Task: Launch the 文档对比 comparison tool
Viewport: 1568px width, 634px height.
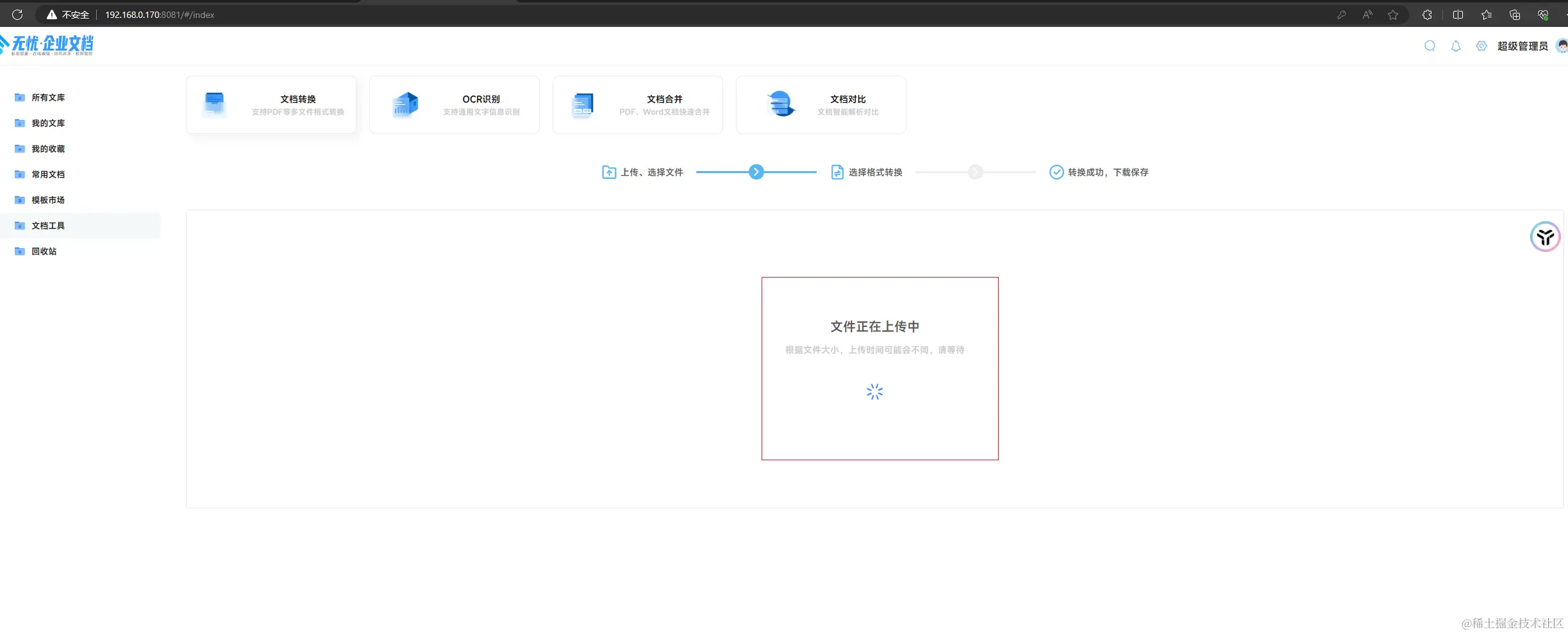Action: pyautogui.click(x=821, y=104)
